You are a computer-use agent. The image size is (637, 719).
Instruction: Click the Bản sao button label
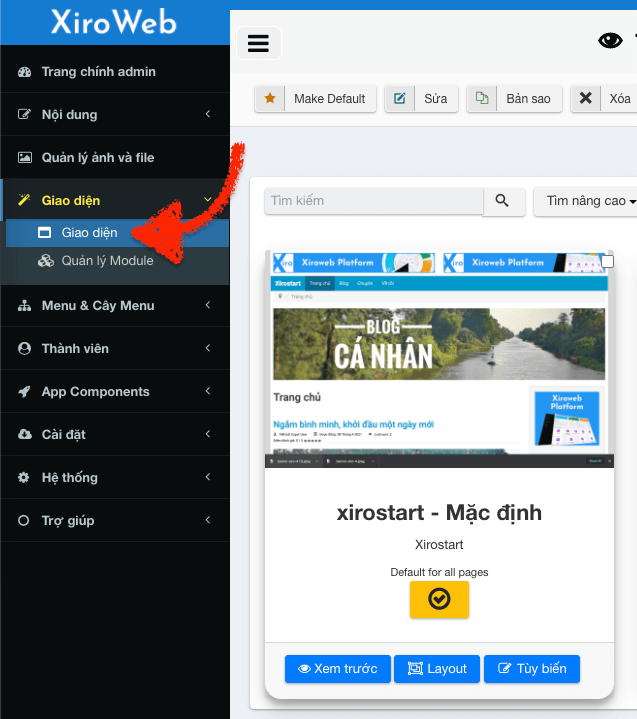click(x=528, y=99)
